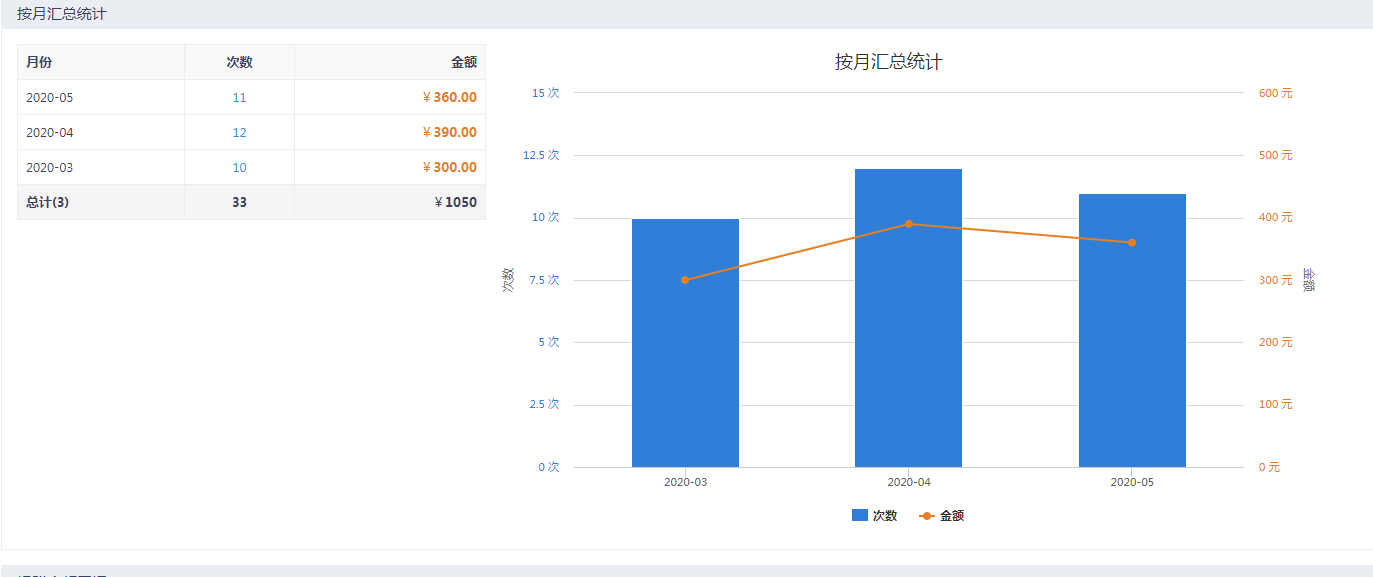This screenshot has height=577, width=1373.
Task: Click the 次数 table column header
Action: (239, 62)
